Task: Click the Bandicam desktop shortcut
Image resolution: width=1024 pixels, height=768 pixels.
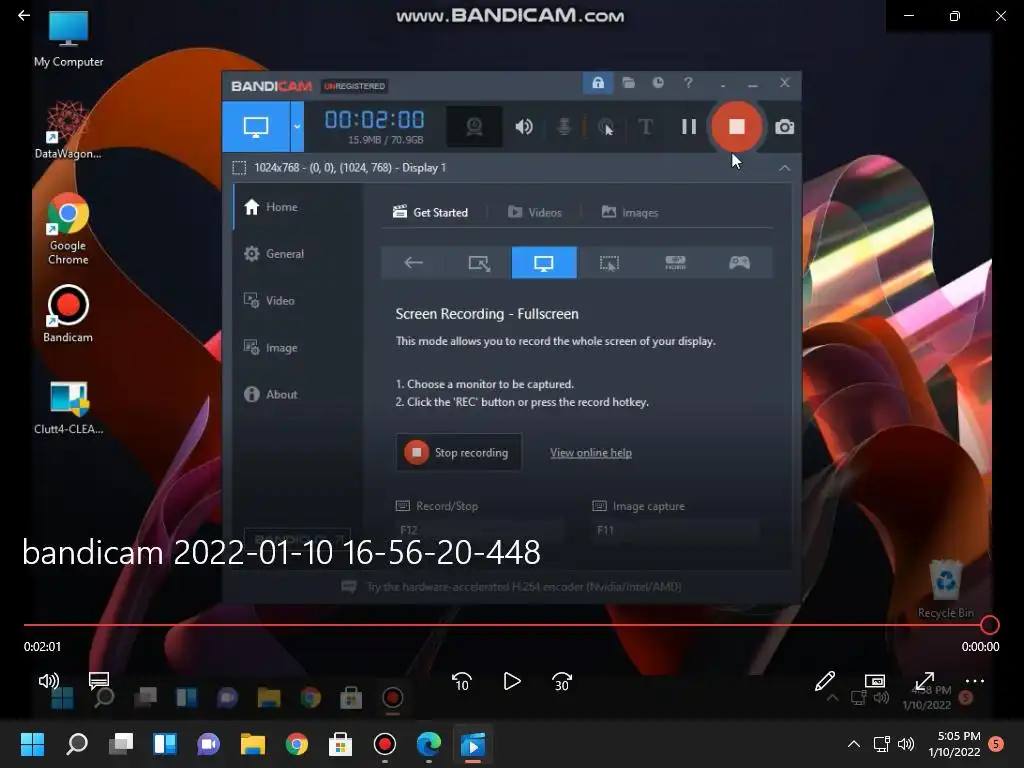Action: pos(68,313)
